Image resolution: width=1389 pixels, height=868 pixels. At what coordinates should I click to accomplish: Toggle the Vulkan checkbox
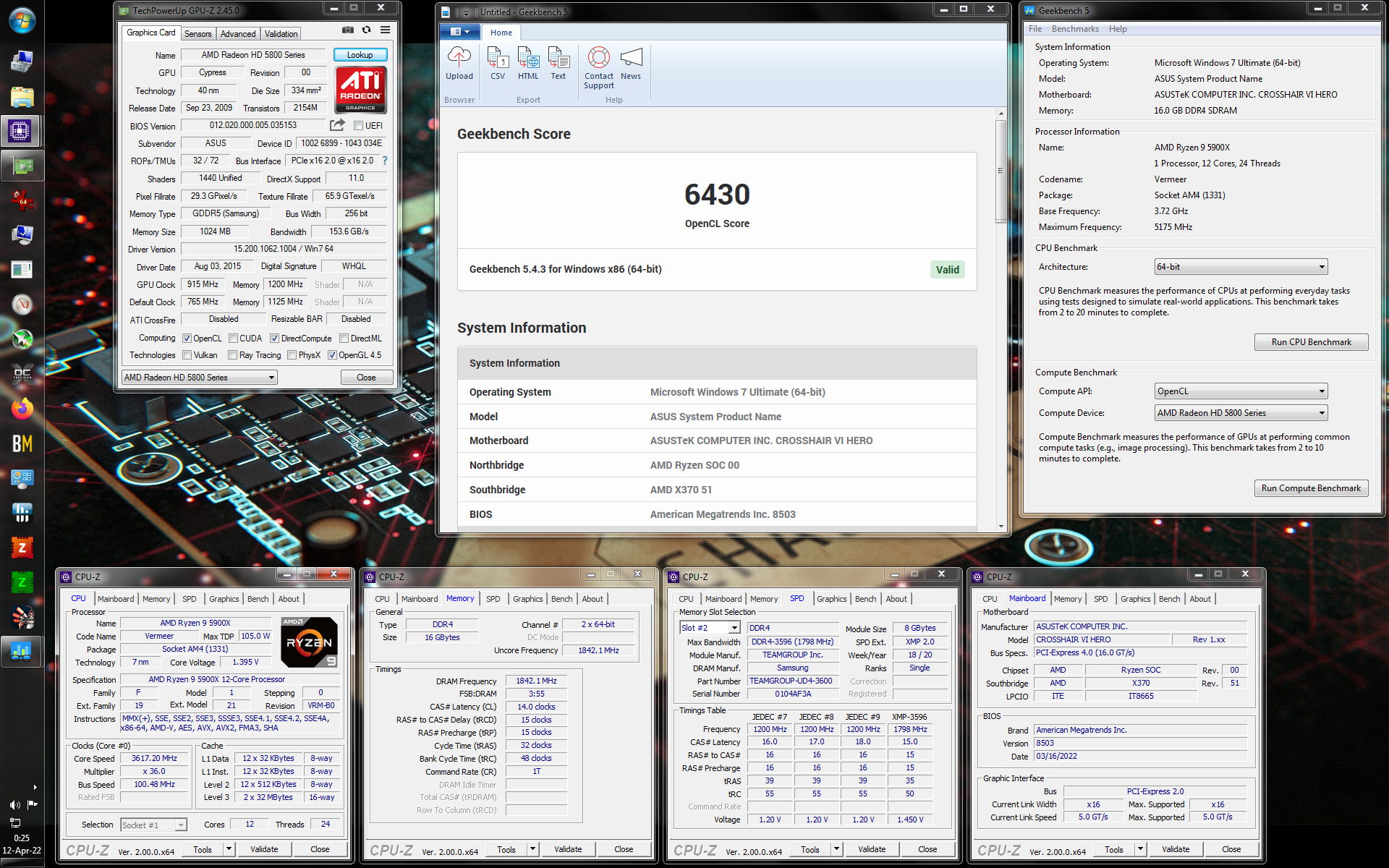click(x=187, y=355)
